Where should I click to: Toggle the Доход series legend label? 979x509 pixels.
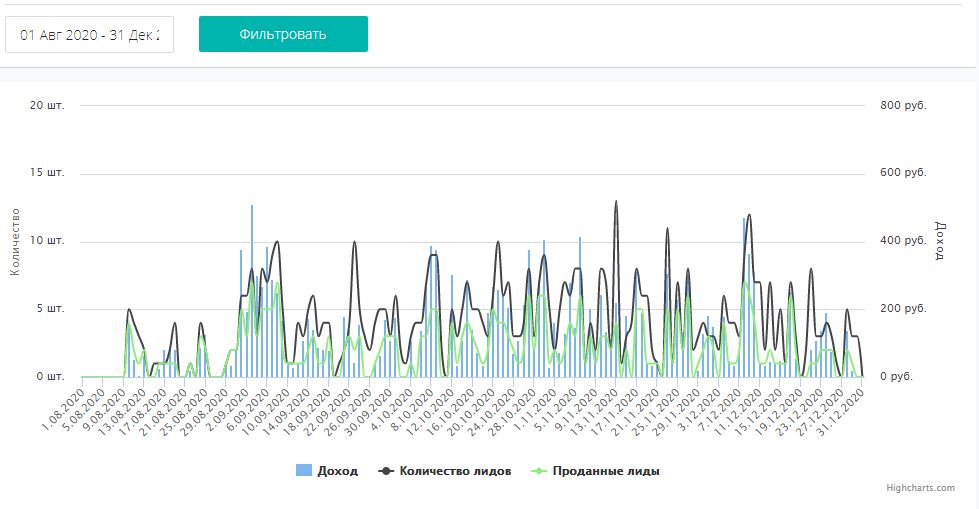[337, 471]
